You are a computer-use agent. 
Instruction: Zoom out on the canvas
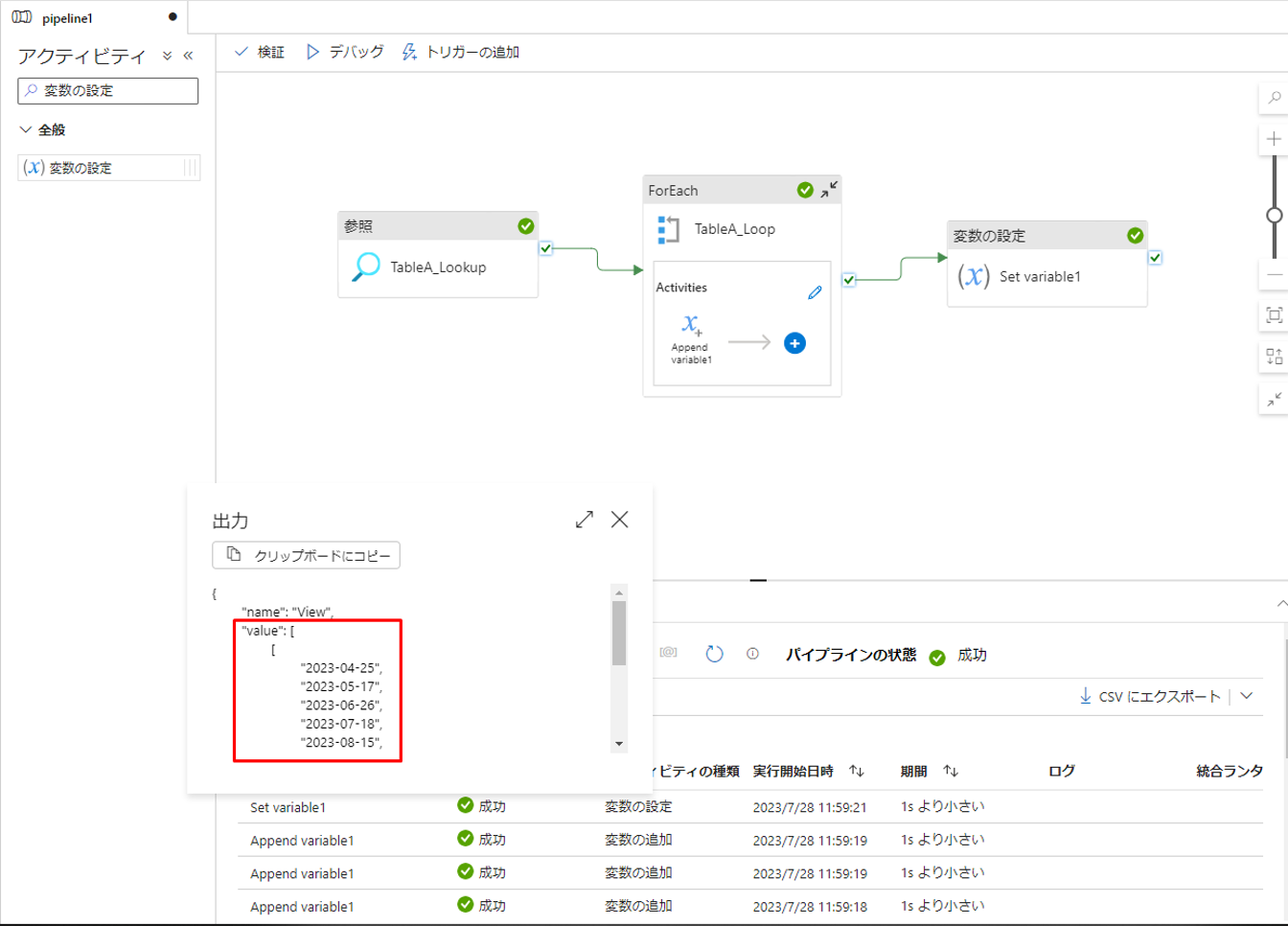(x=1275, y=275)
